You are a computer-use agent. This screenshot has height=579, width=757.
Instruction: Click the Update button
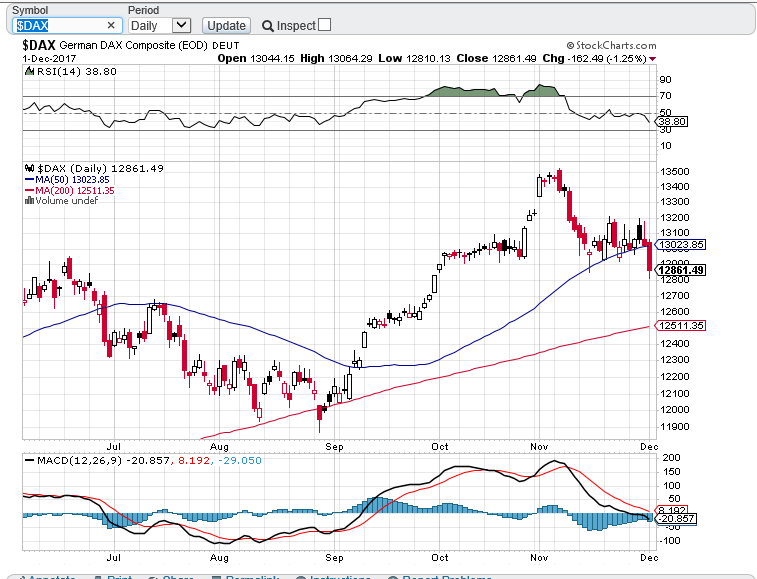[226, 26]
